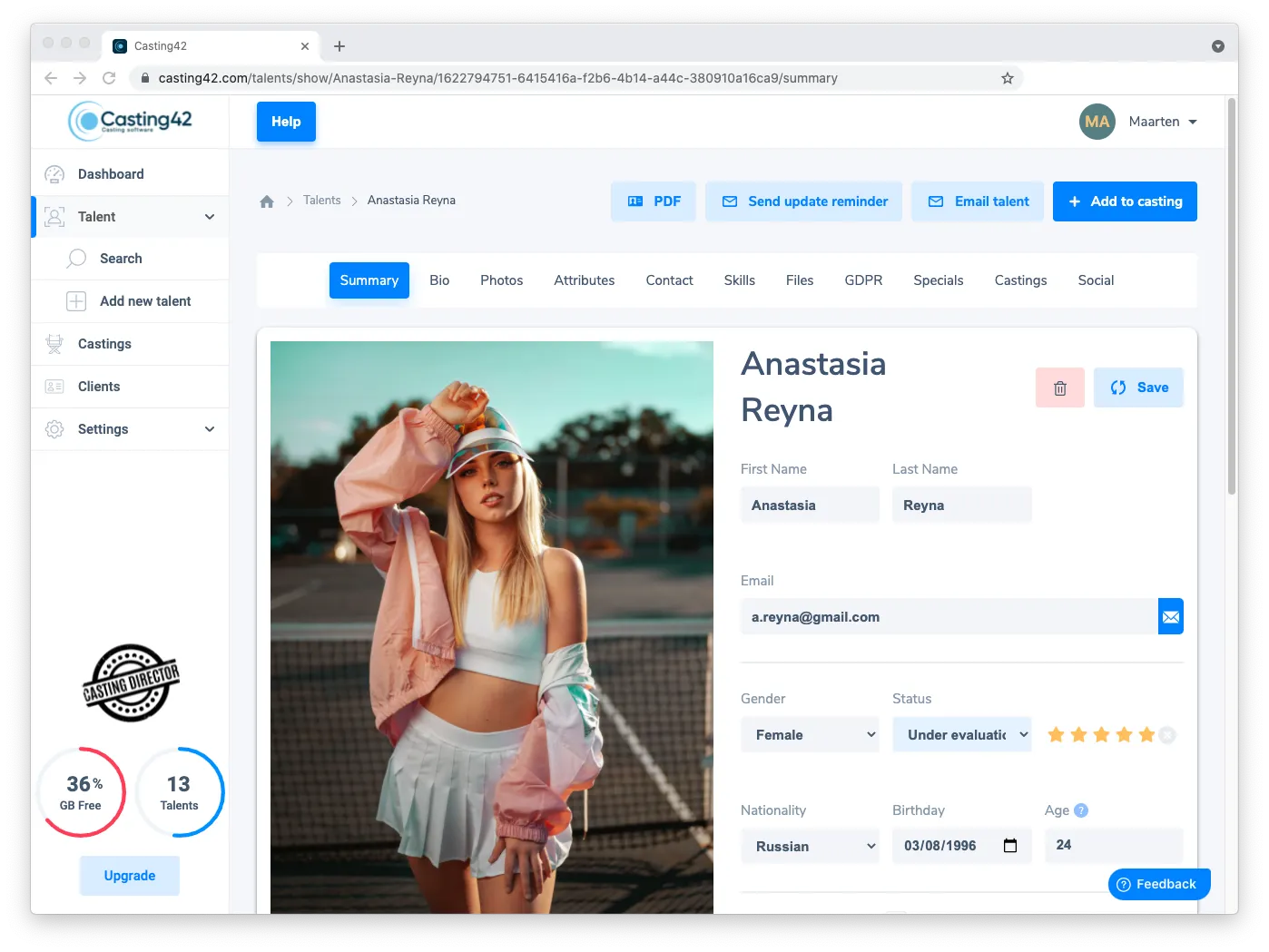This screenshot has height=952, width=1269.
Task: Set rating to the third star
Action: [1101, 735]
